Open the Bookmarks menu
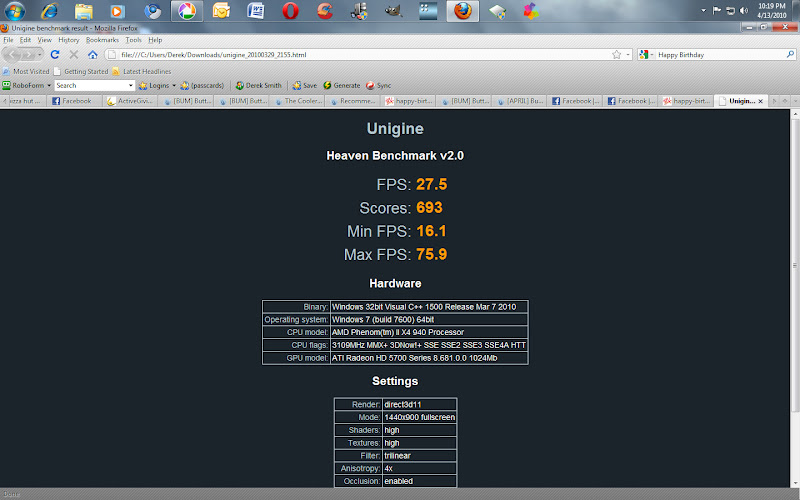Viewport: 800px width, 500px height. (102, 40)
